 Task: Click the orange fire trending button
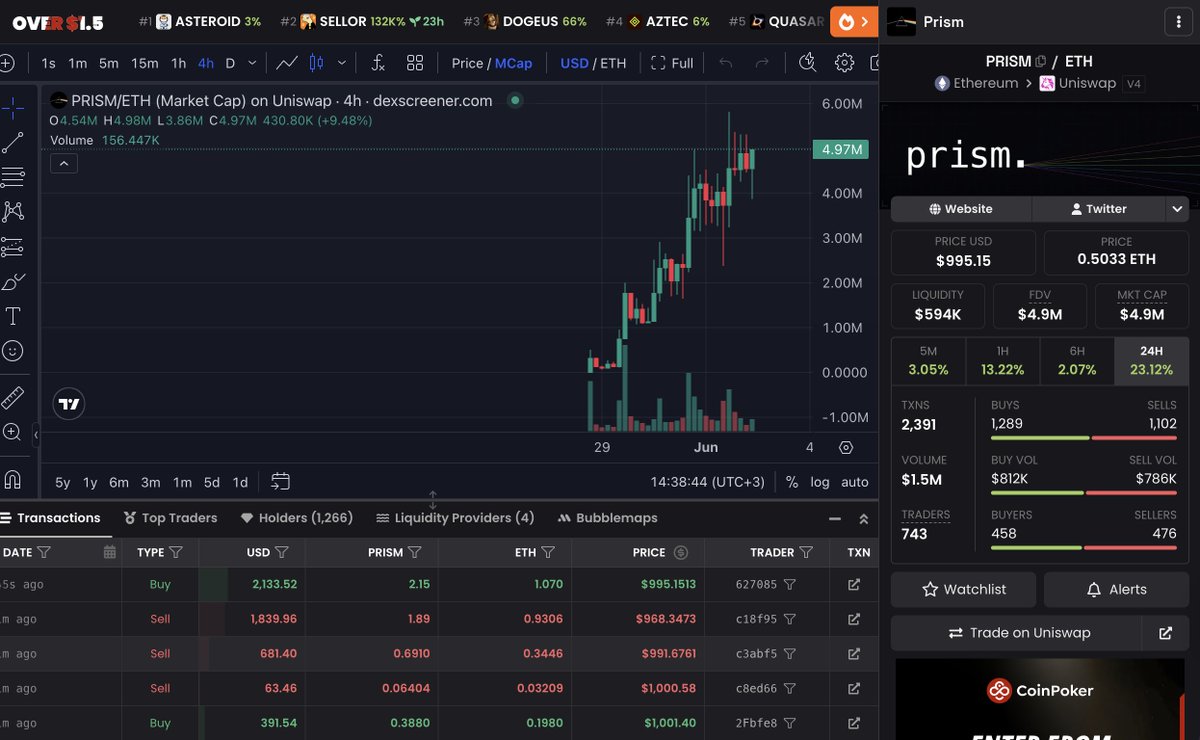[855, 21]
